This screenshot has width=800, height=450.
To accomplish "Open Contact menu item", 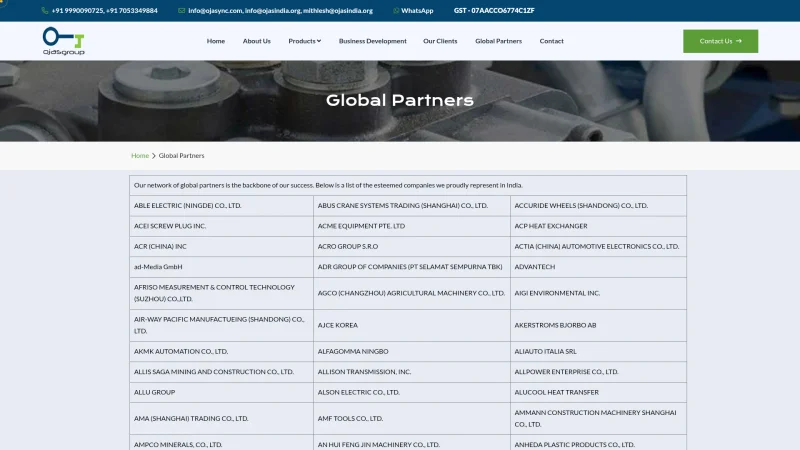I will coord(552,41).
